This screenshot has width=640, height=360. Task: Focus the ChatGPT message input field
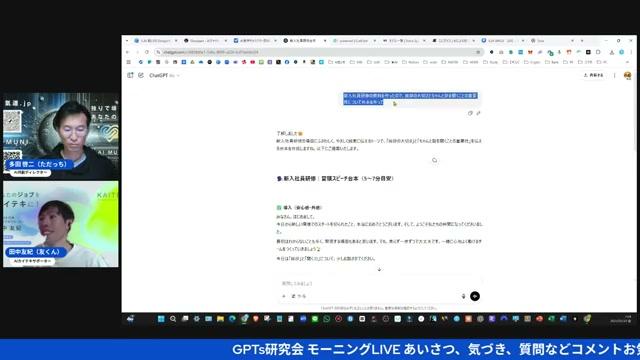point(379,283)
